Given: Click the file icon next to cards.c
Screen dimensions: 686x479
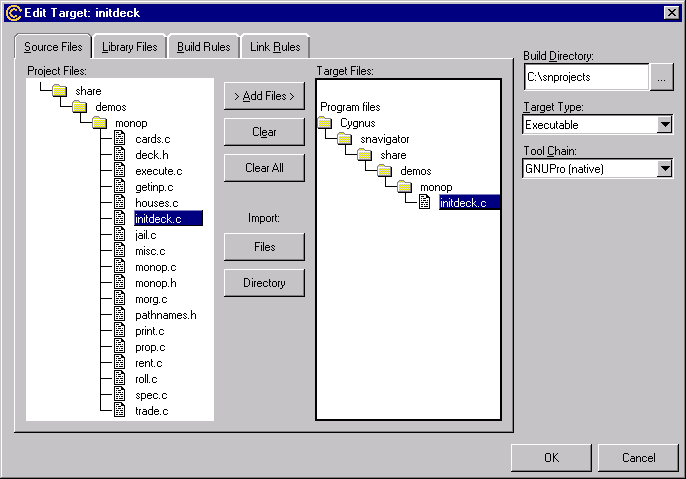Looking at the screenshot, I should [119, 139].
